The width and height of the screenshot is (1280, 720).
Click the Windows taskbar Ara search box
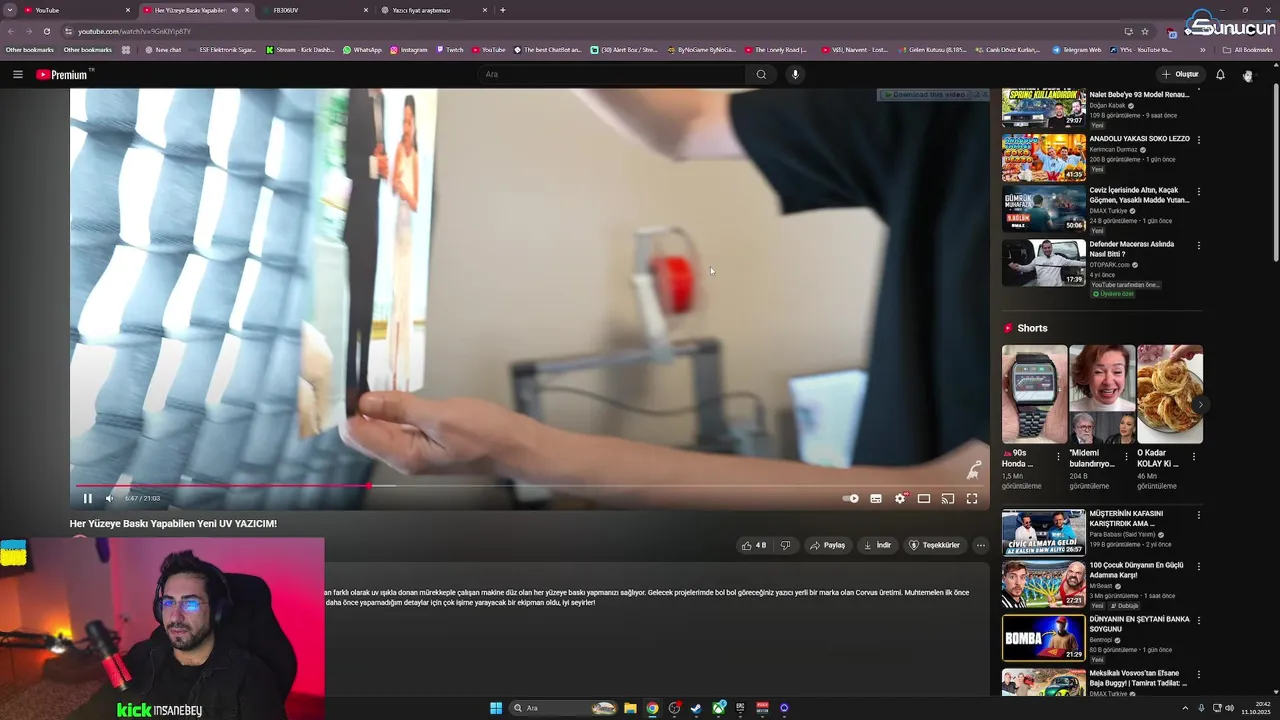pyautogui.click(x=564, y=708)
